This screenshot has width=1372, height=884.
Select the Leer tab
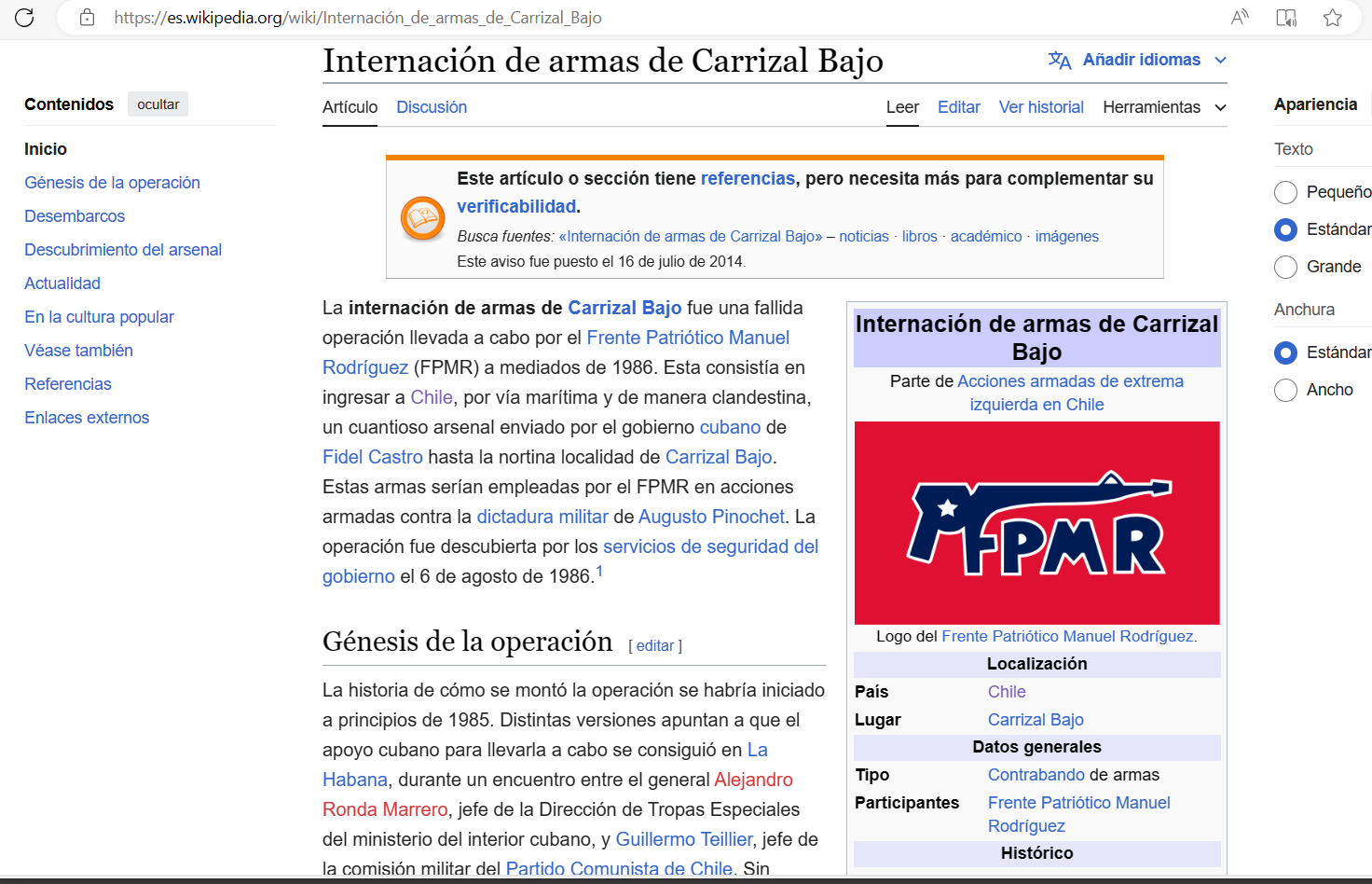902,107
